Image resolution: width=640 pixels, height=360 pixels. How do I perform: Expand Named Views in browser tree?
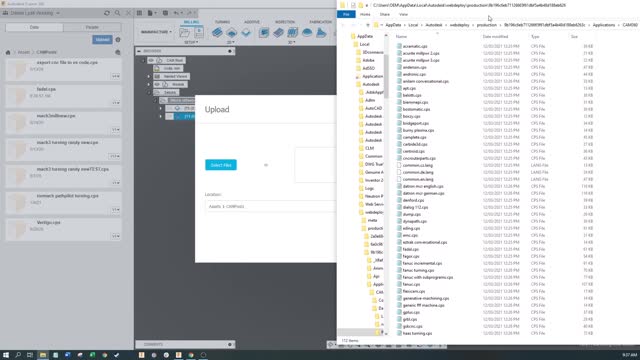pos(149,76)
